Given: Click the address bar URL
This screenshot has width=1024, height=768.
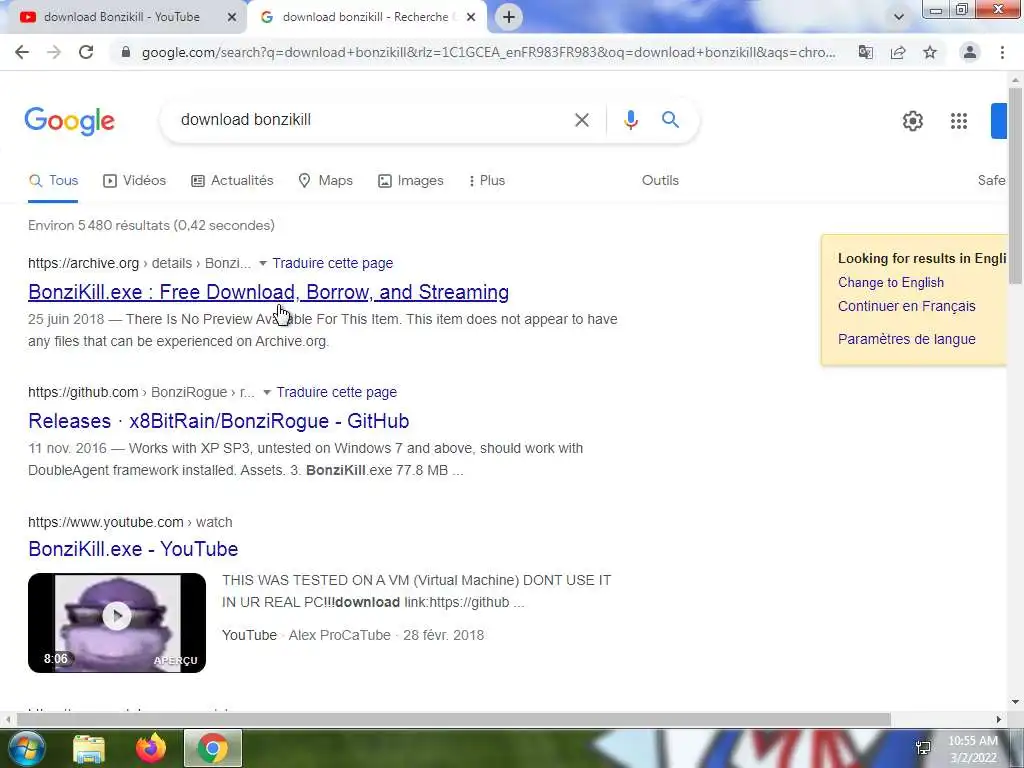Looking at the screenshot, I should [x=488, y=52].
